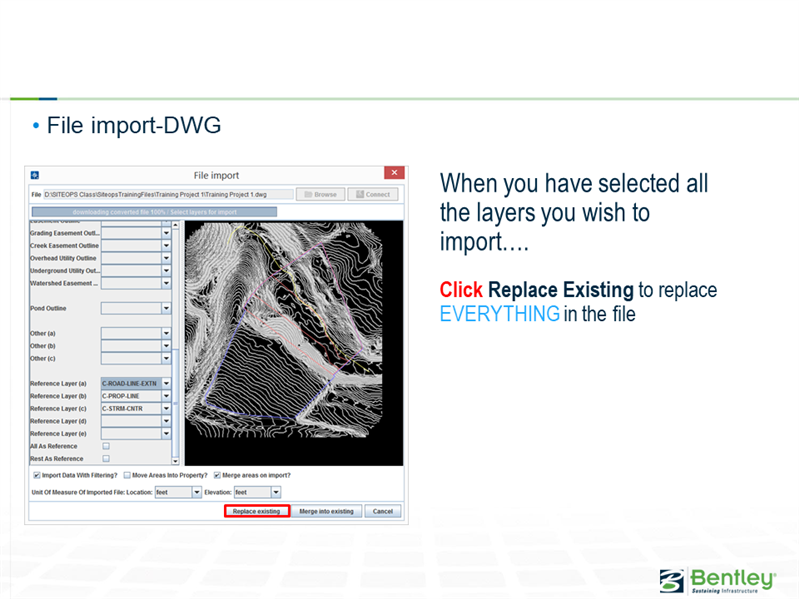Image resolution: width=799 pixels, height=599 pixels.
Task: Open Reference Layer (d) dropdown
Action: pyautogui.click(x=166, y=421)
